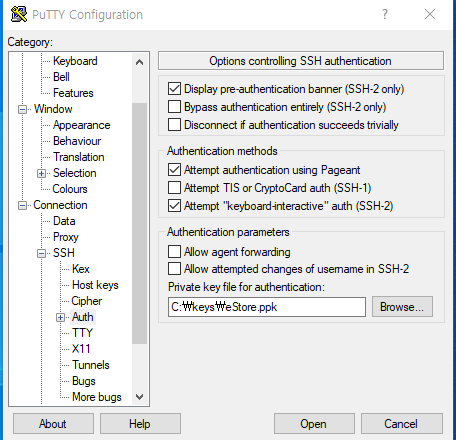Expand the Selection tree node
The height and width of the screenshot is (440, 456).
point(41,173)
